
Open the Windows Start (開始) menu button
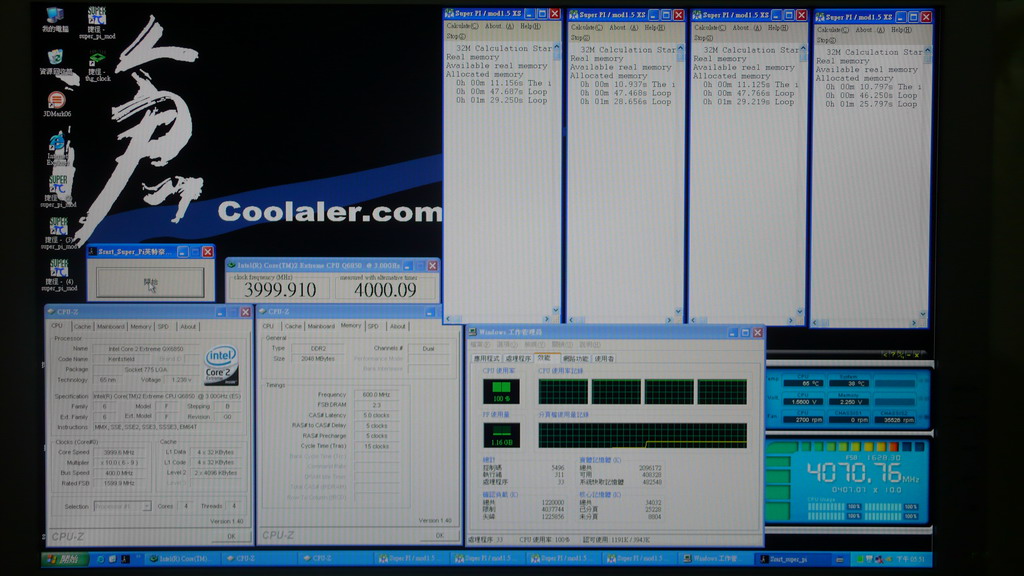pos(64,559)
